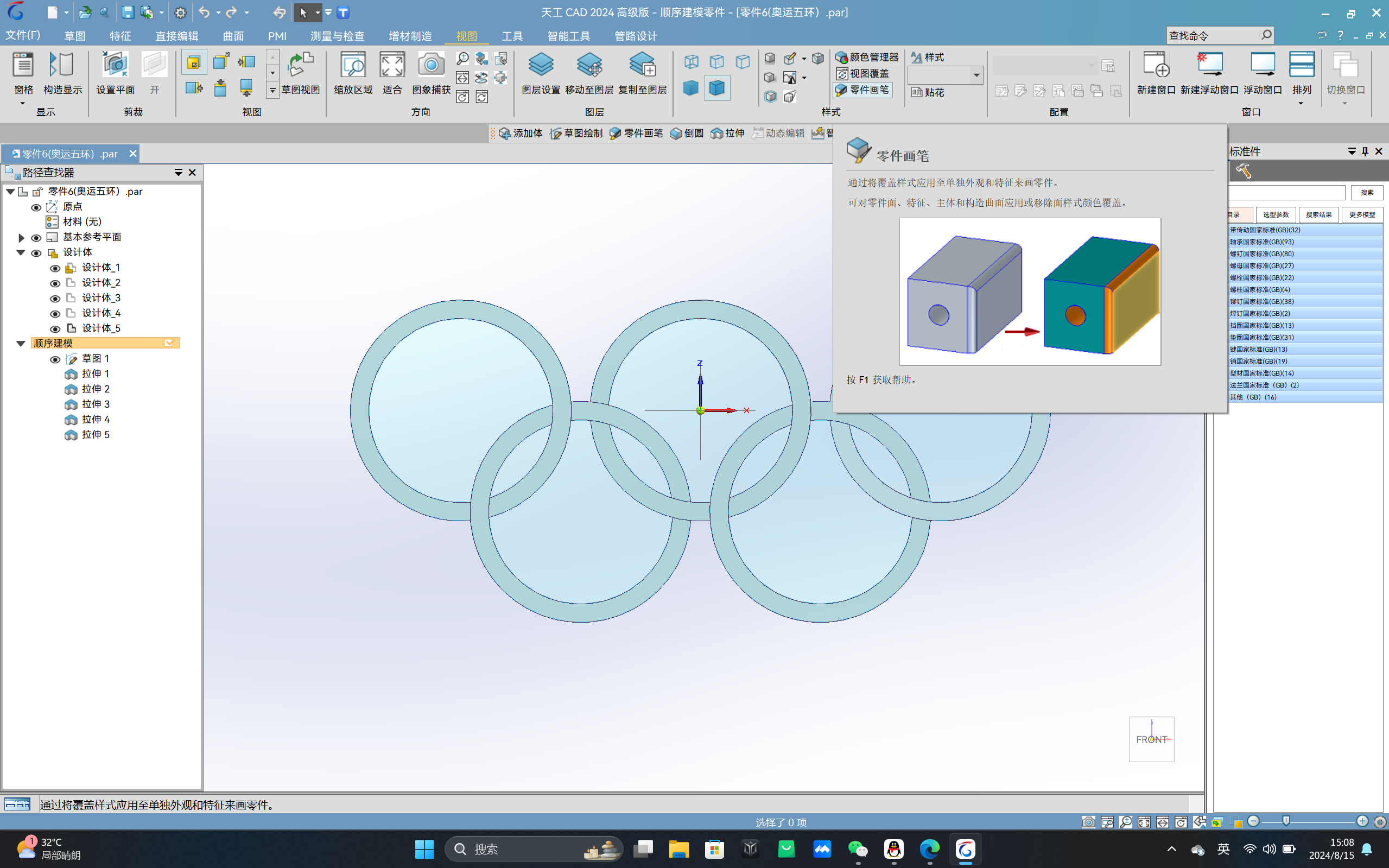Viewport: 1389px width, 868px height.
Task: Click 倒圆 round in command bar
Action: point(687,133)
